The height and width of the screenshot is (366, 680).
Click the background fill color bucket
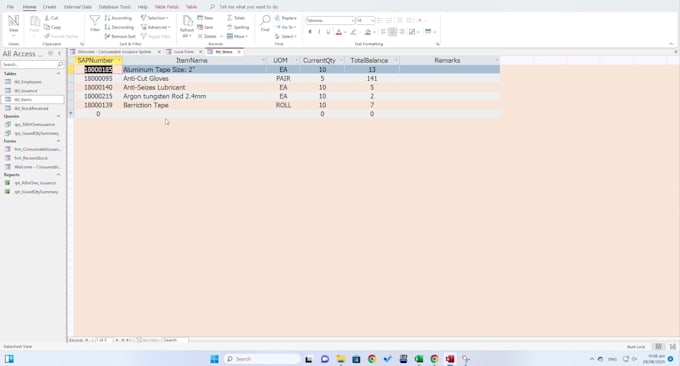tap(368, 32)
